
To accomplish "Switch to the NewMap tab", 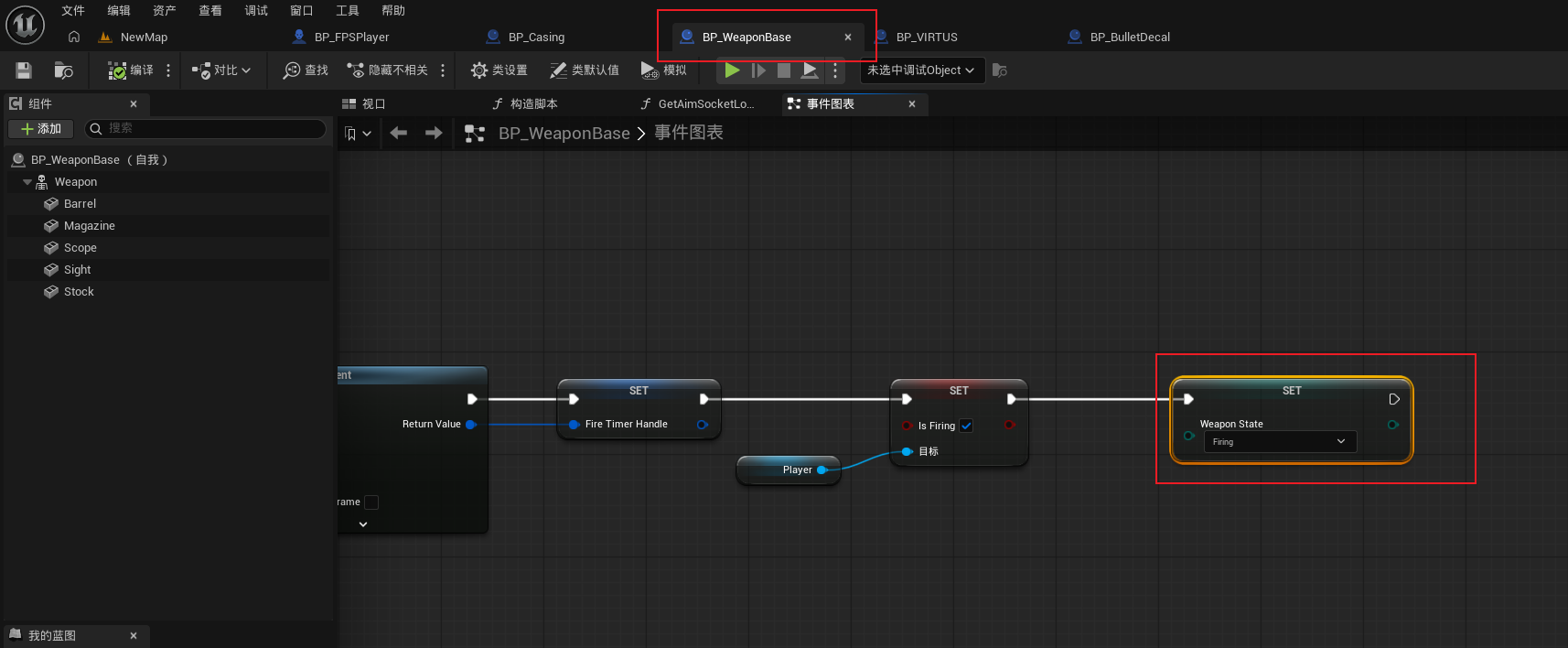I will pos(144,38).
